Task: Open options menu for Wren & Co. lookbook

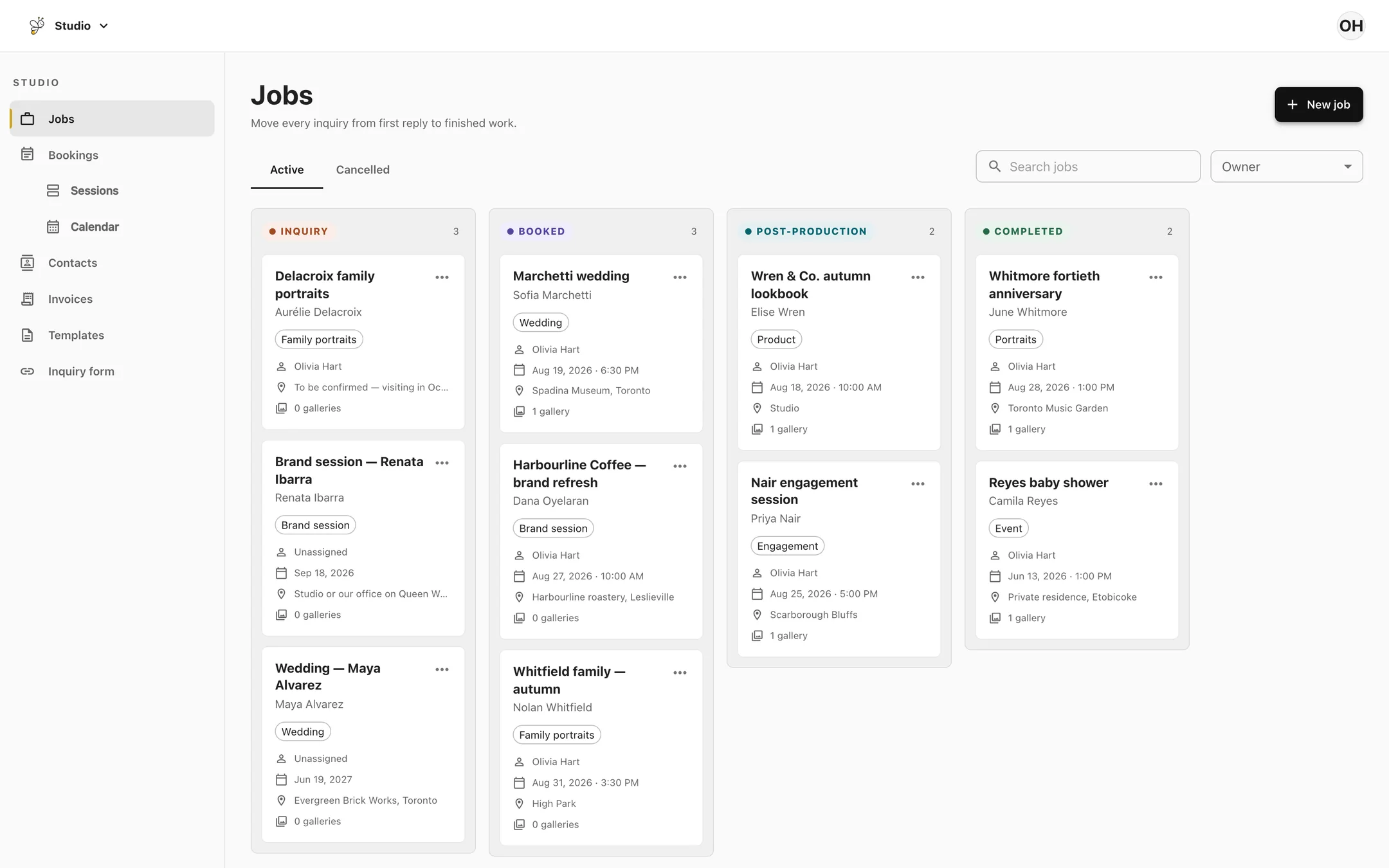Action: pos(918,277)
